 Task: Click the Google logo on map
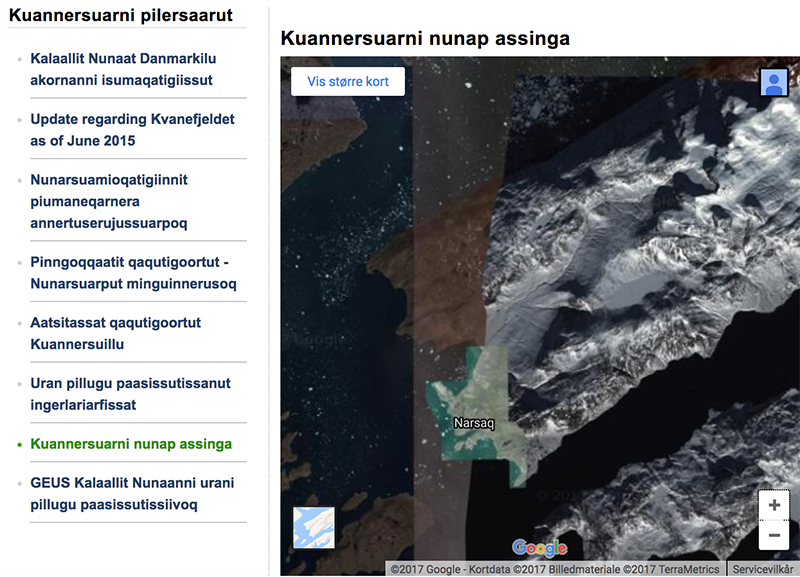[539, 548]
